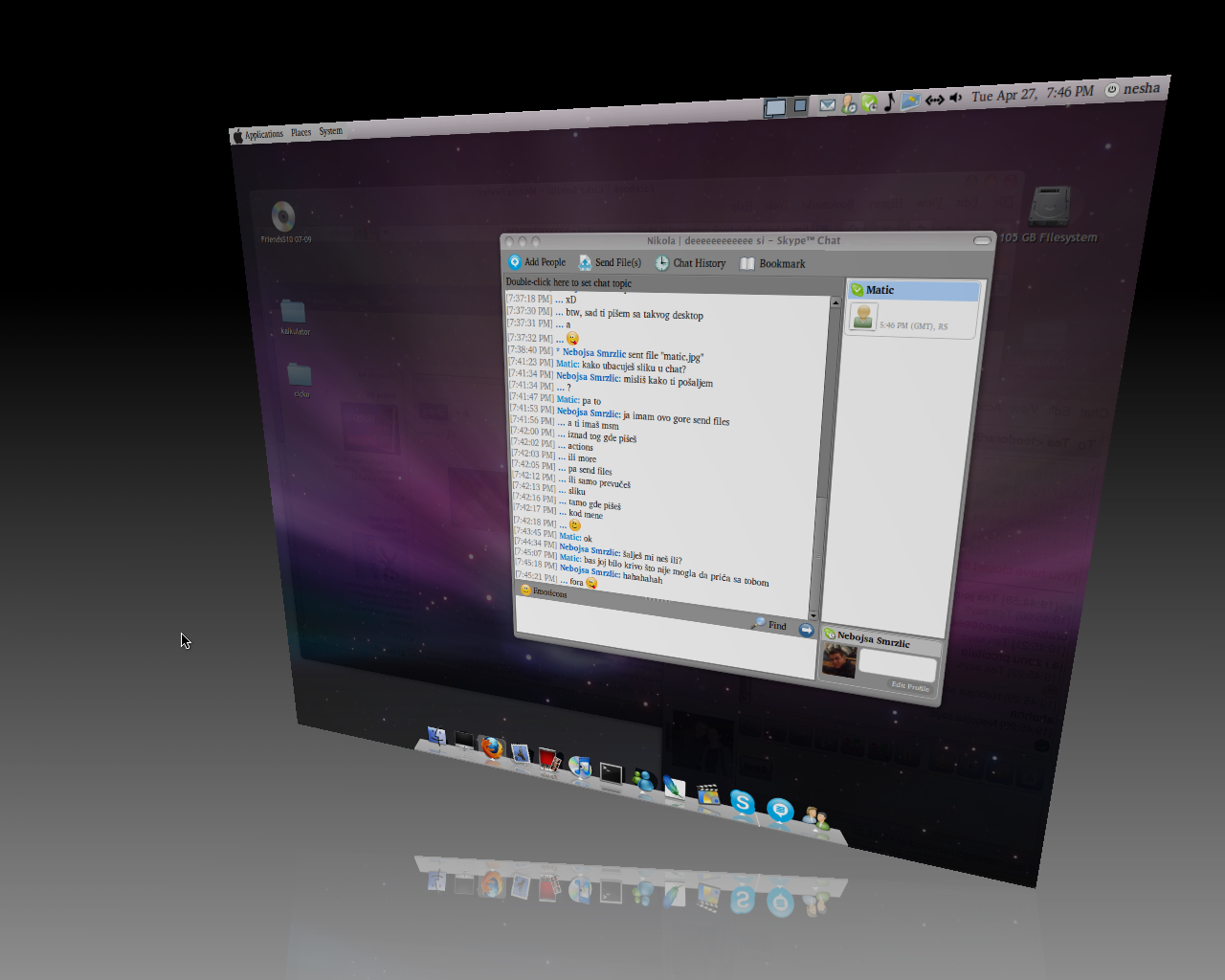Image resolution: width=1225 pixels, height=980 pixels.
Task: Click the Apple logo in top panel
Action: [x=237, y=136]
